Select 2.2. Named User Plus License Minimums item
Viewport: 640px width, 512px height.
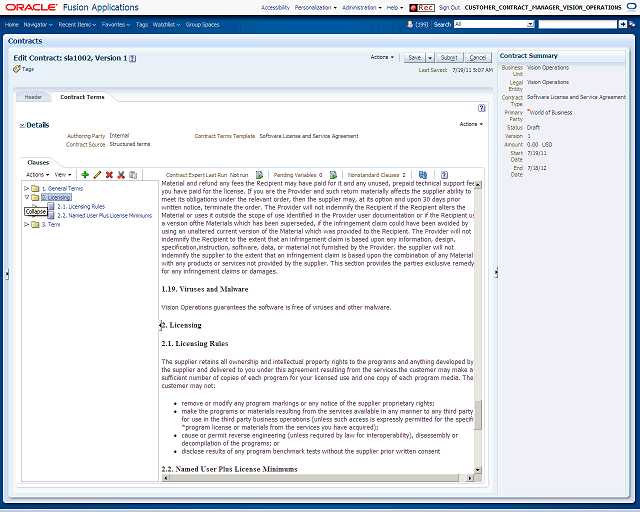(x=104, y=216)
